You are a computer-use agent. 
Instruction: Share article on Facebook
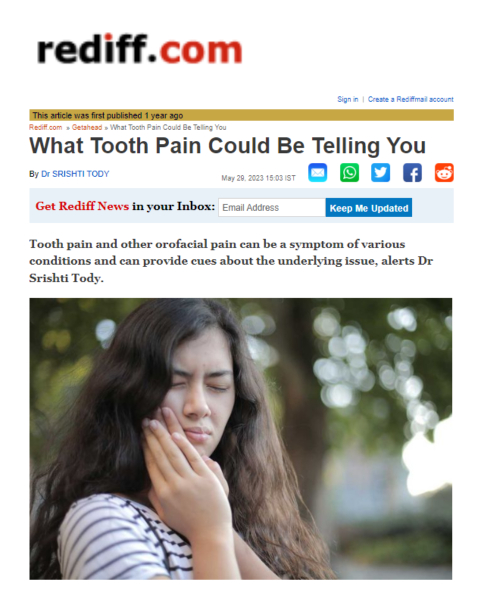click(x=412, y=173)
